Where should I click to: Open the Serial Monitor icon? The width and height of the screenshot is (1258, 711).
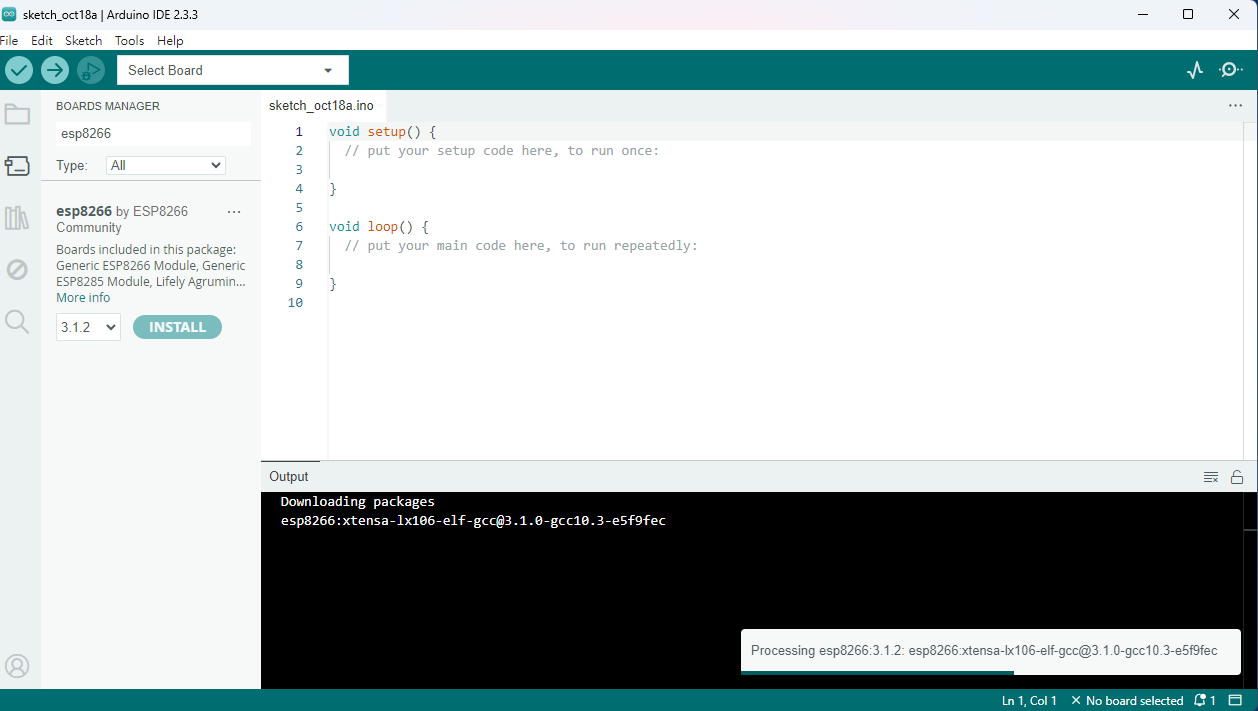click(1231, 70)
